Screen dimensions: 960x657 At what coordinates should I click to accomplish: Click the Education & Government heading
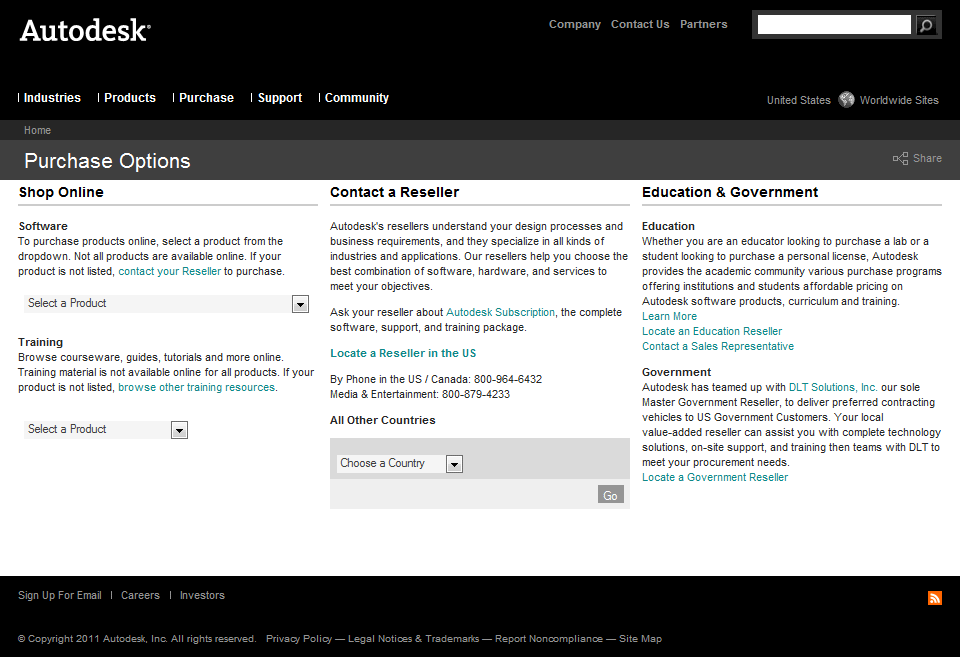[x=730, y=192]
